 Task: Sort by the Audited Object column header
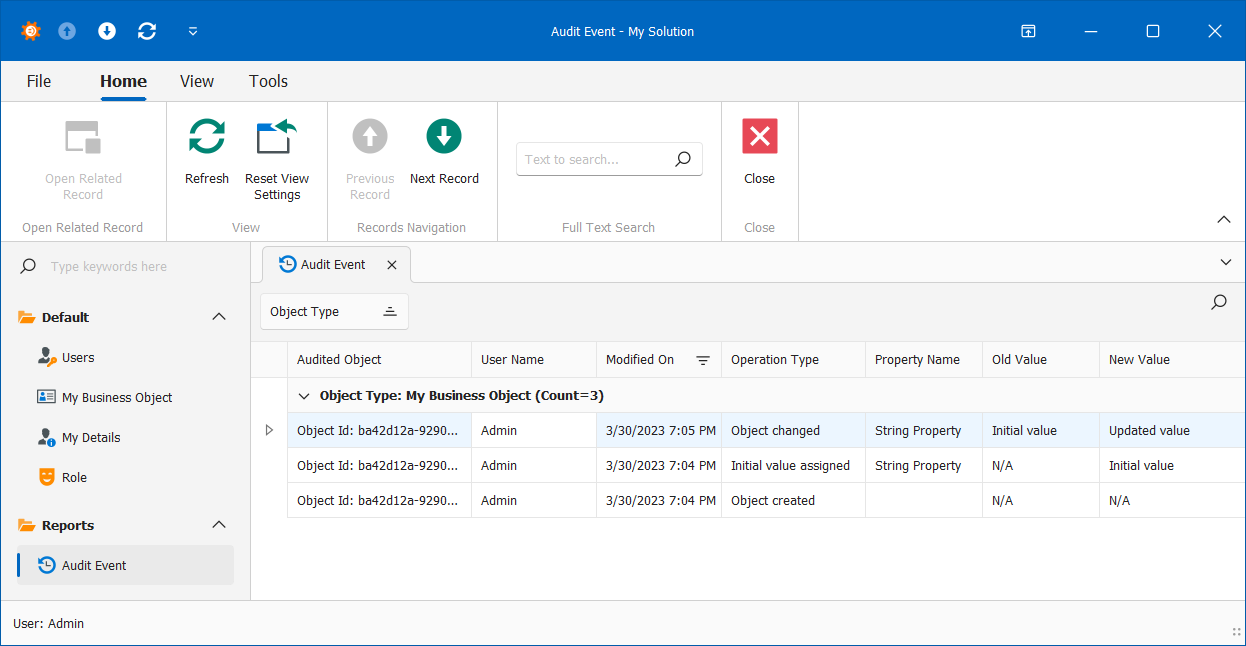379,360
